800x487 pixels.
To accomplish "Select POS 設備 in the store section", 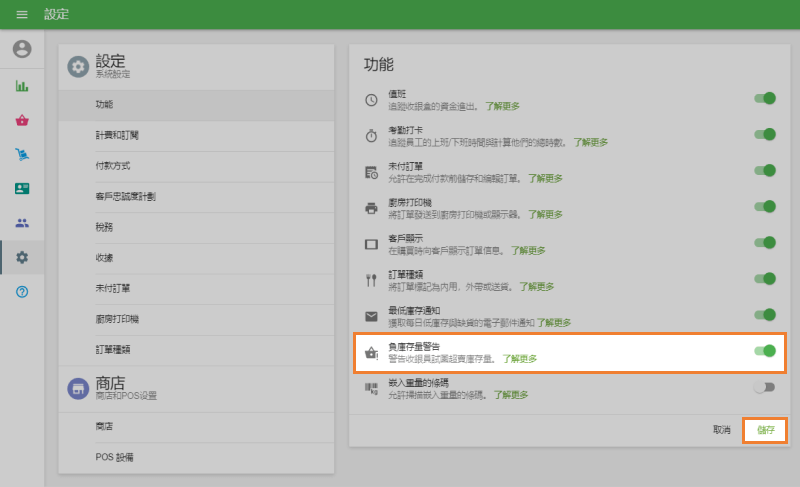I will (x=196, y=457).
